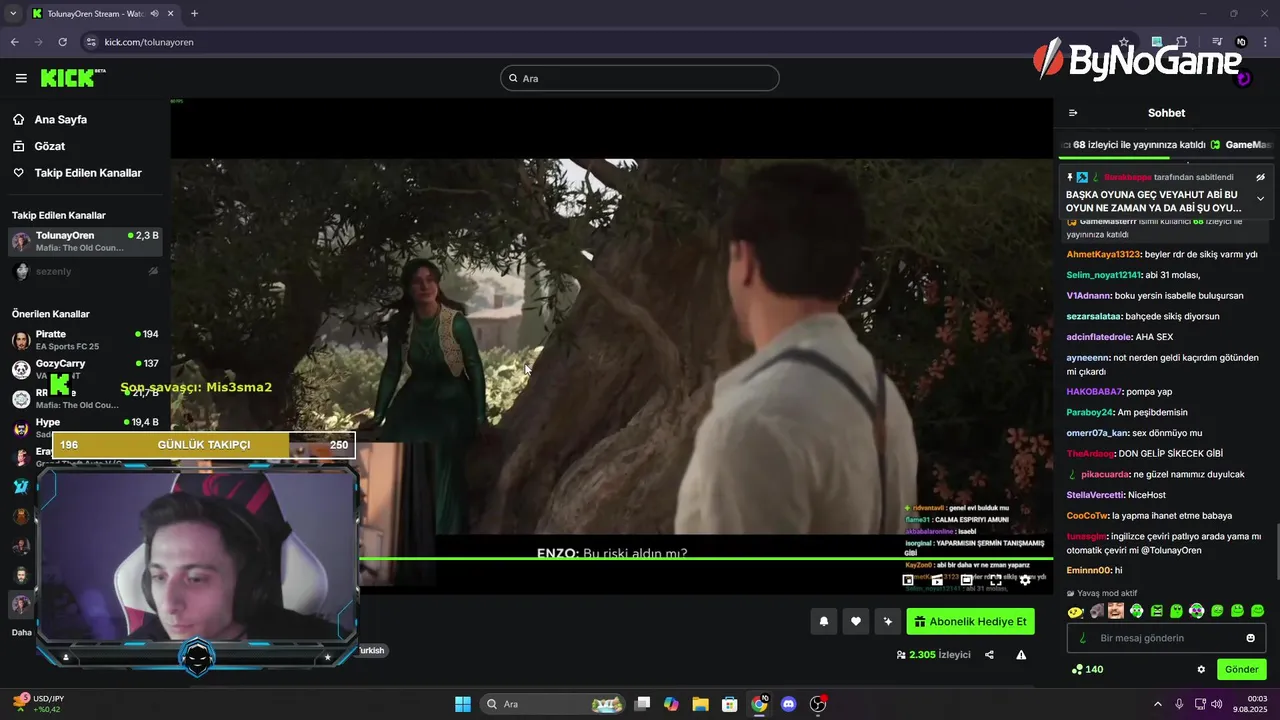The image size is (1280, 720).
Task: Open the tab search dropdown arrow
Action: 13,14
